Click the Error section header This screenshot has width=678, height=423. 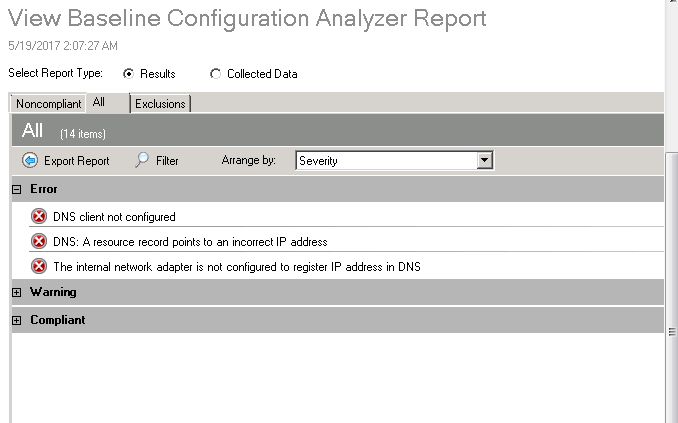(x=338, y=189)
